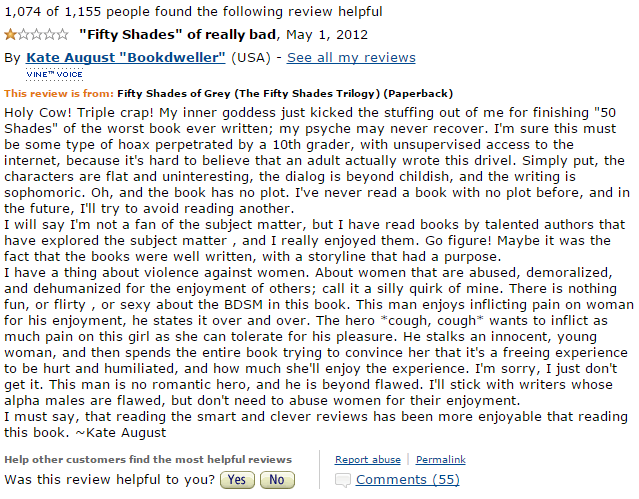Click the review title "Fifty Shades" of really bad
639x499 pixels.
tap(178, 35)
